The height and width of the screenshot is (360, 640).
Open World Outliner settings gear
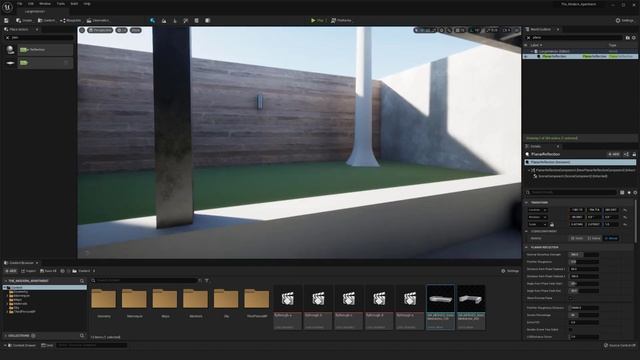click(634, 38)
